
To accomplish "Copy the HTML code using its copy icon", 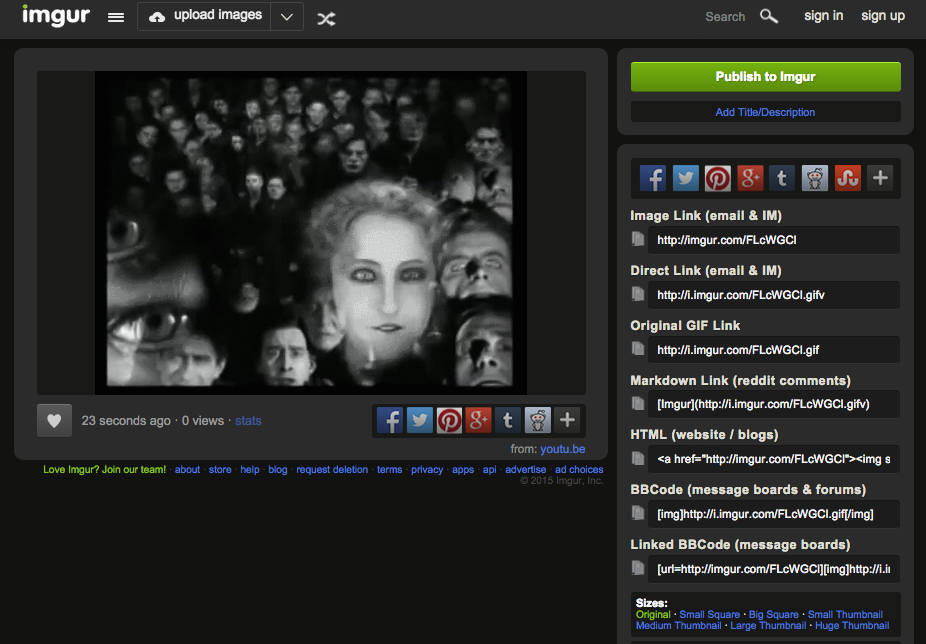I will coord(638,458).
